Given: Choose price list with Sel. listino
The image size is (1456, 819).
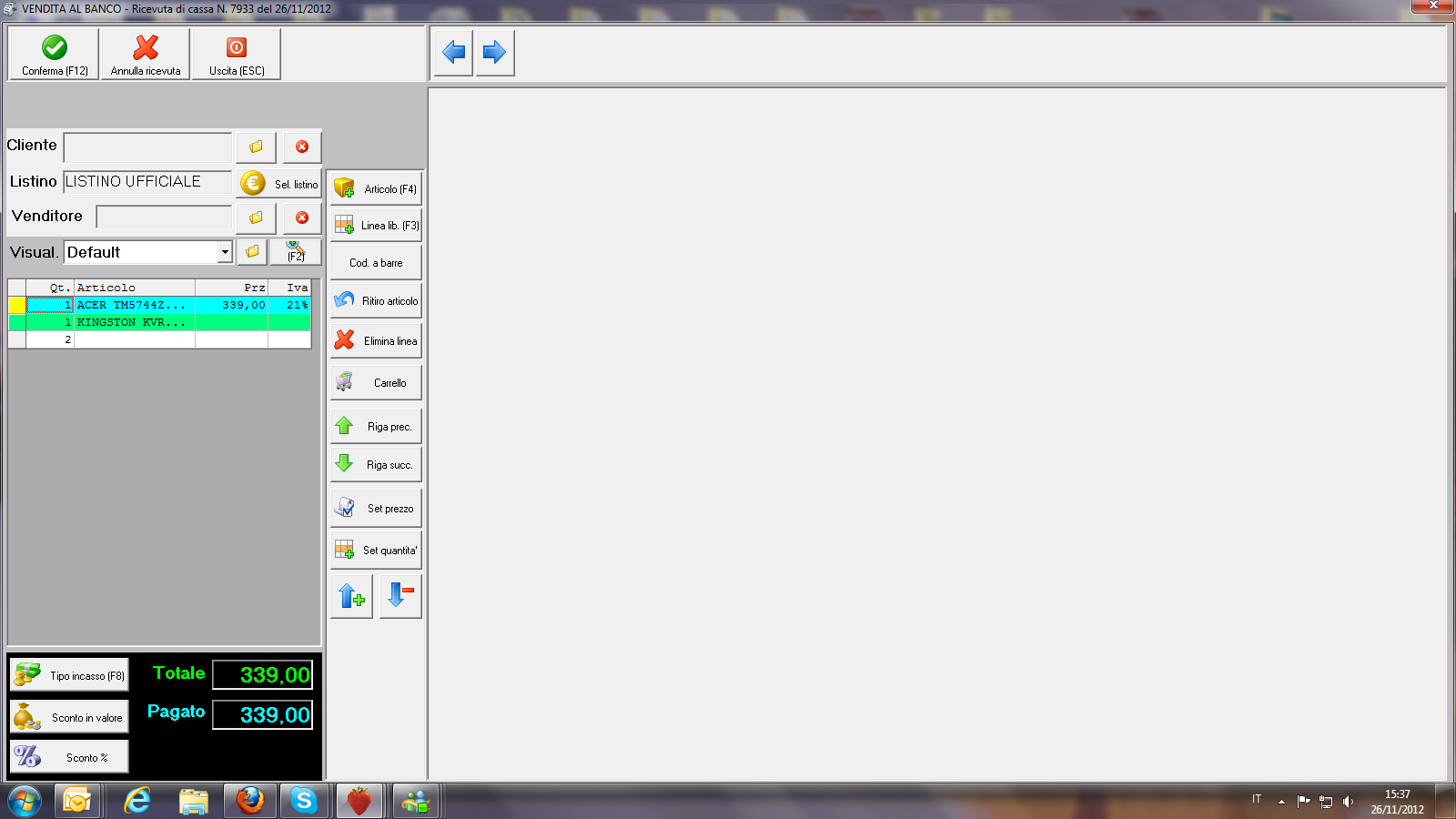Looking at the screenshot, I should [279, 183].
